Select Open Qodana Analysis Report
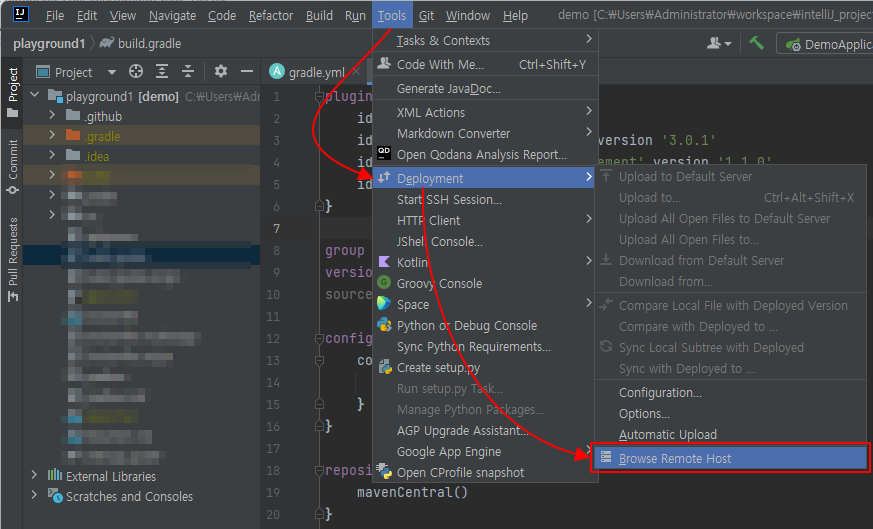The width and height of the screenshot is (873, 529). 485,155
